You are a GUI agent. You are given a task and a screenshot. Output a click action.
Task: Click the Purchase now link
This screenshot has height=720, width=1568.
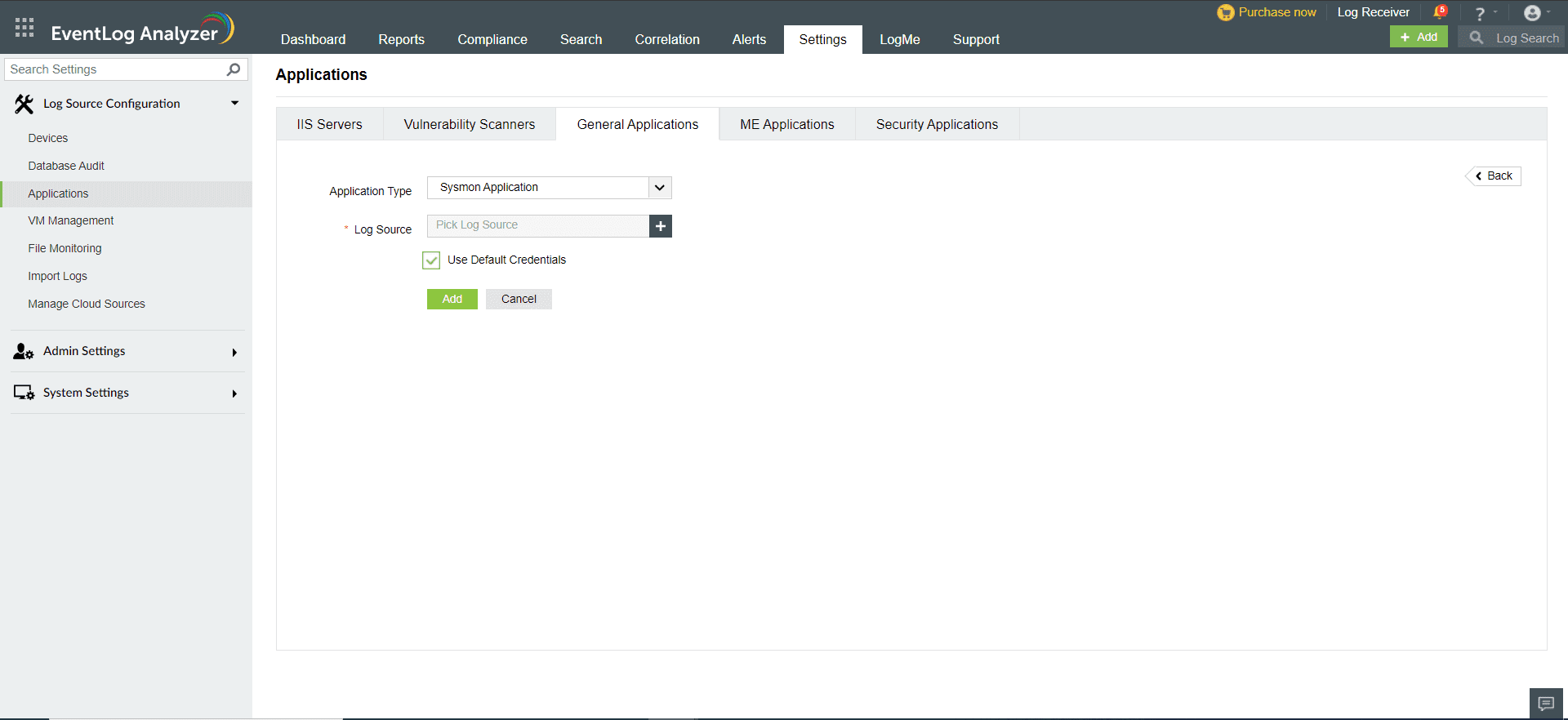click(1277, 12)
